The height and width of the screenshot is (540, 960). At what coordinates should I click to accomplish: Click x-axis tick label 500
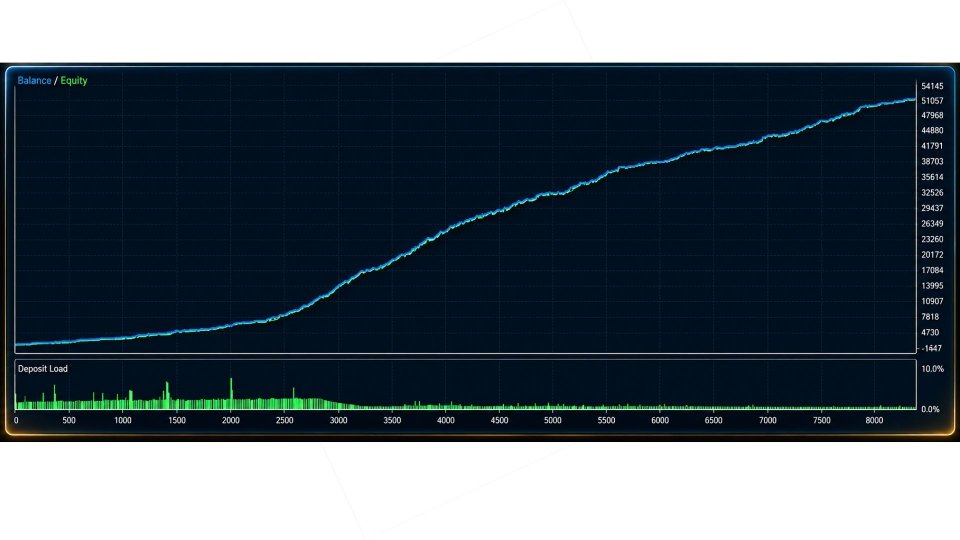click(x=69, y=421)
